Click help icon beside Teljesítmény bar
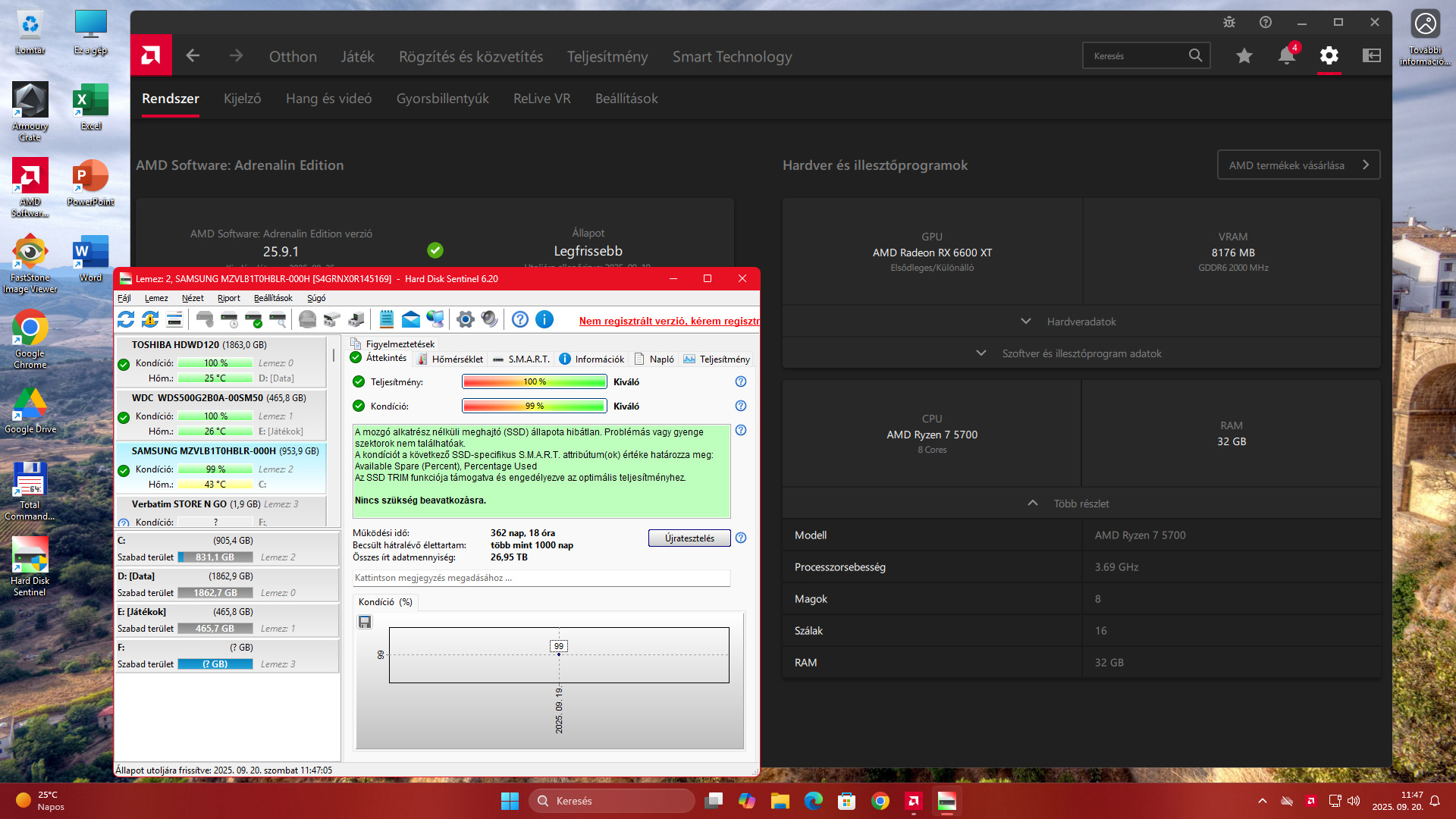The image size is (1456, 819). point(741,381)
